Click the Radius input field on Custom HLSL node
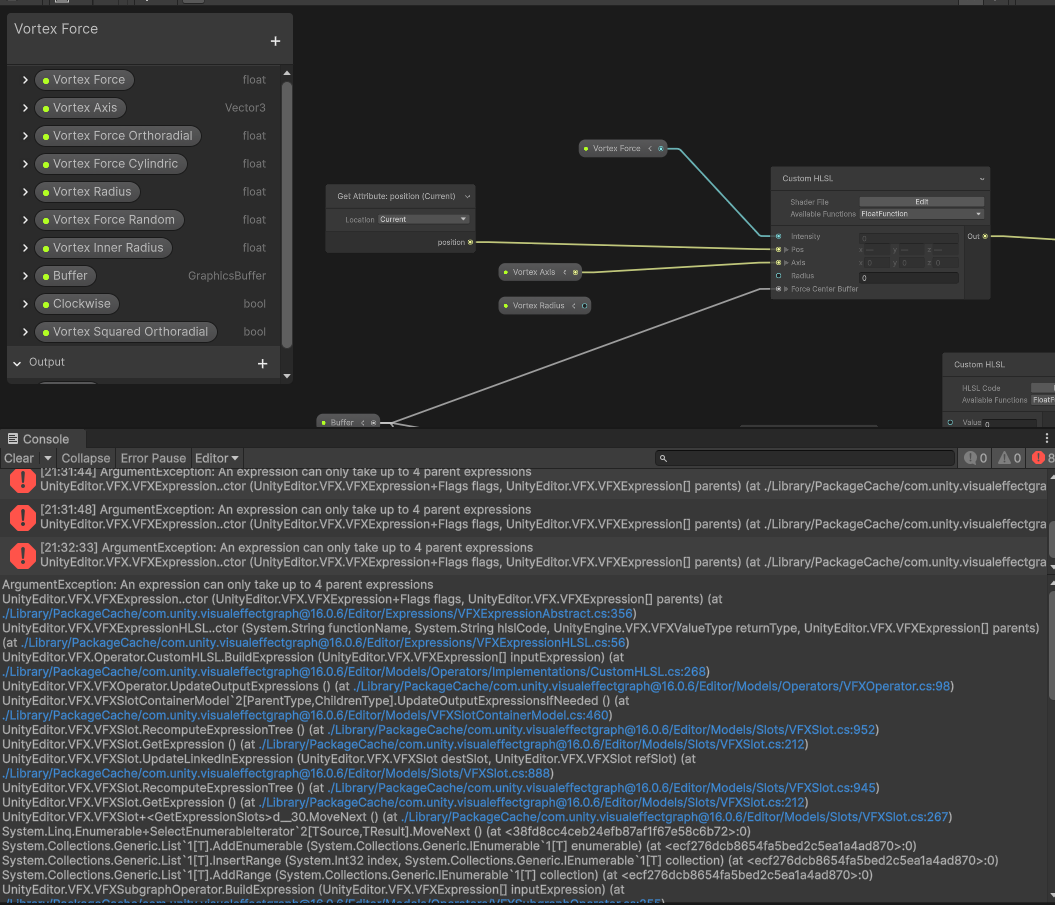The height and width of the screenshot is (905, 1055). coord(909,277)
